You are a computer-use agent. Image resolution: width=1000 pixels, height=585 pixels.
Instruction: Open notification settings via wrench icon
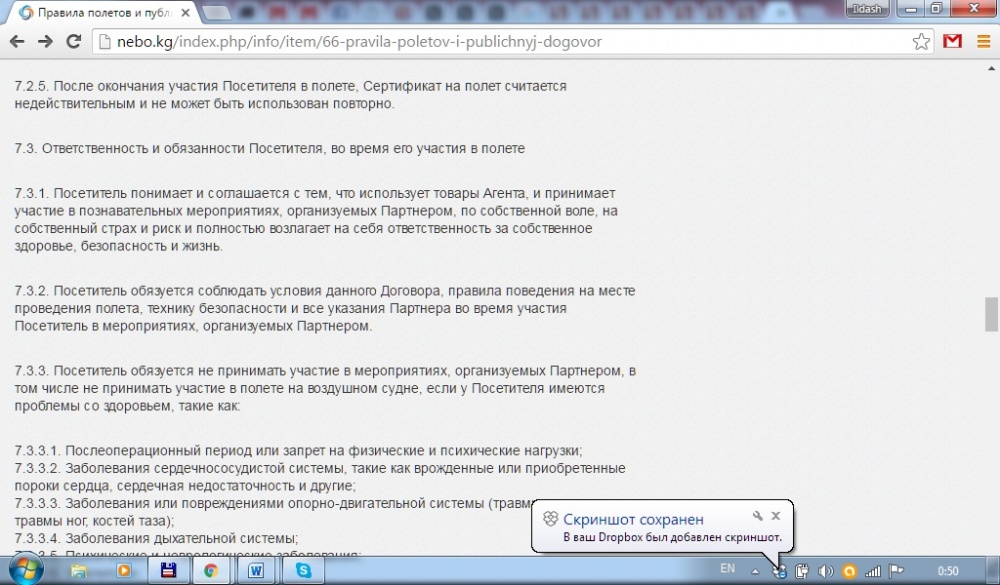tap(757, 515)
